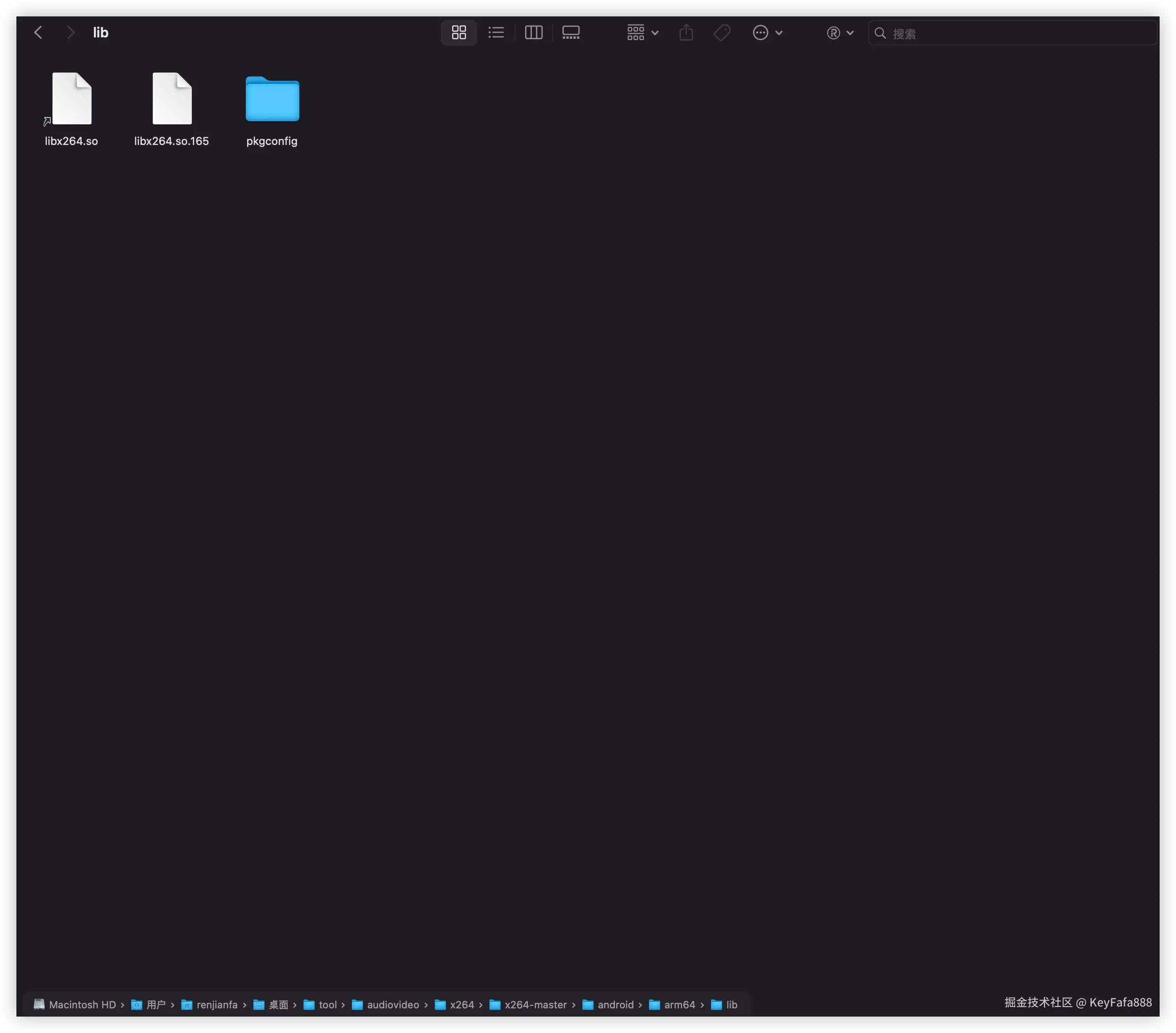
Task: Switch to list view
Action: (x=496, y=33)
